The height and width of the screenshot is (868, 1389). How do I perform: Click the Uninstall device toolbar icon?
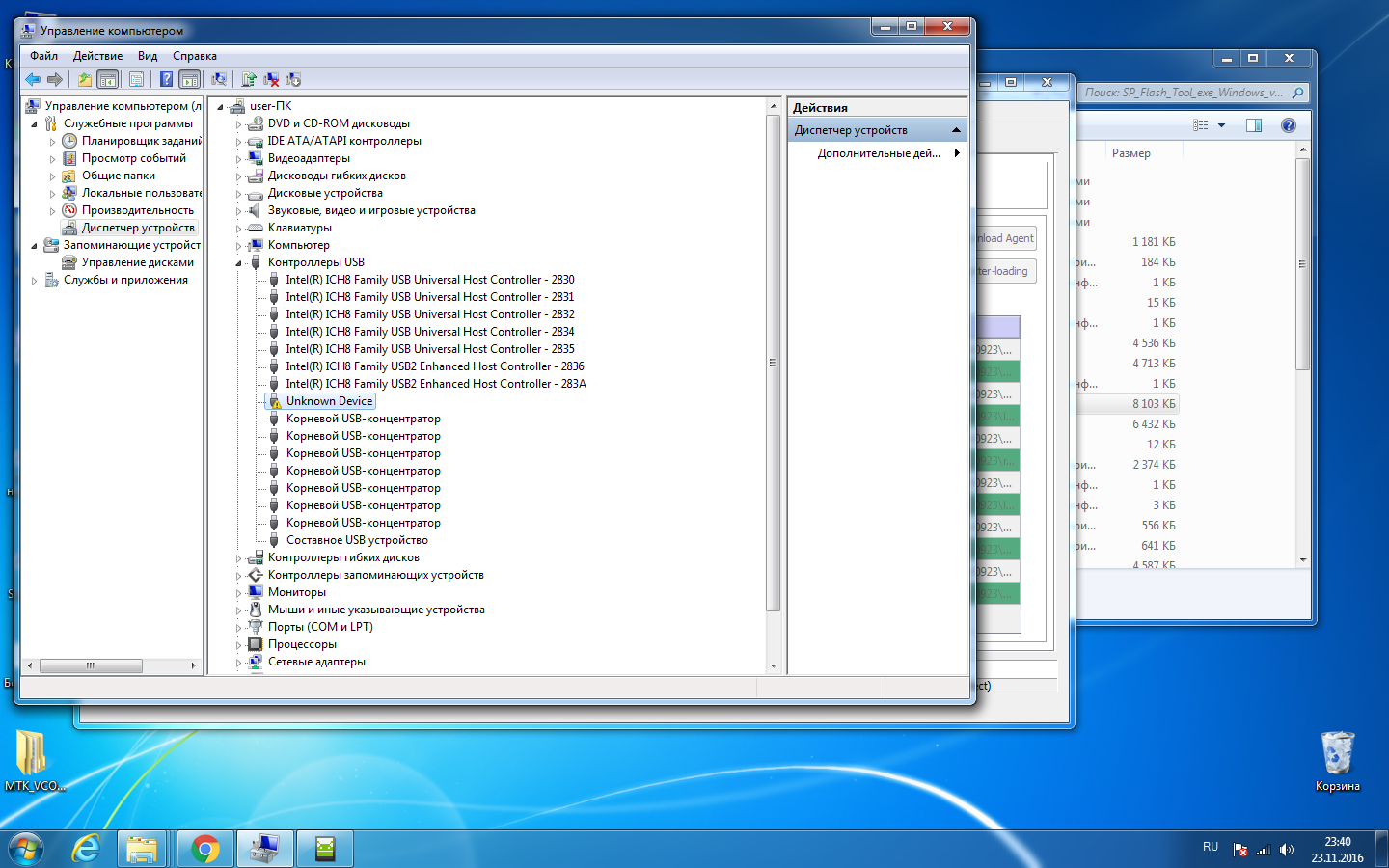(271, 79)
